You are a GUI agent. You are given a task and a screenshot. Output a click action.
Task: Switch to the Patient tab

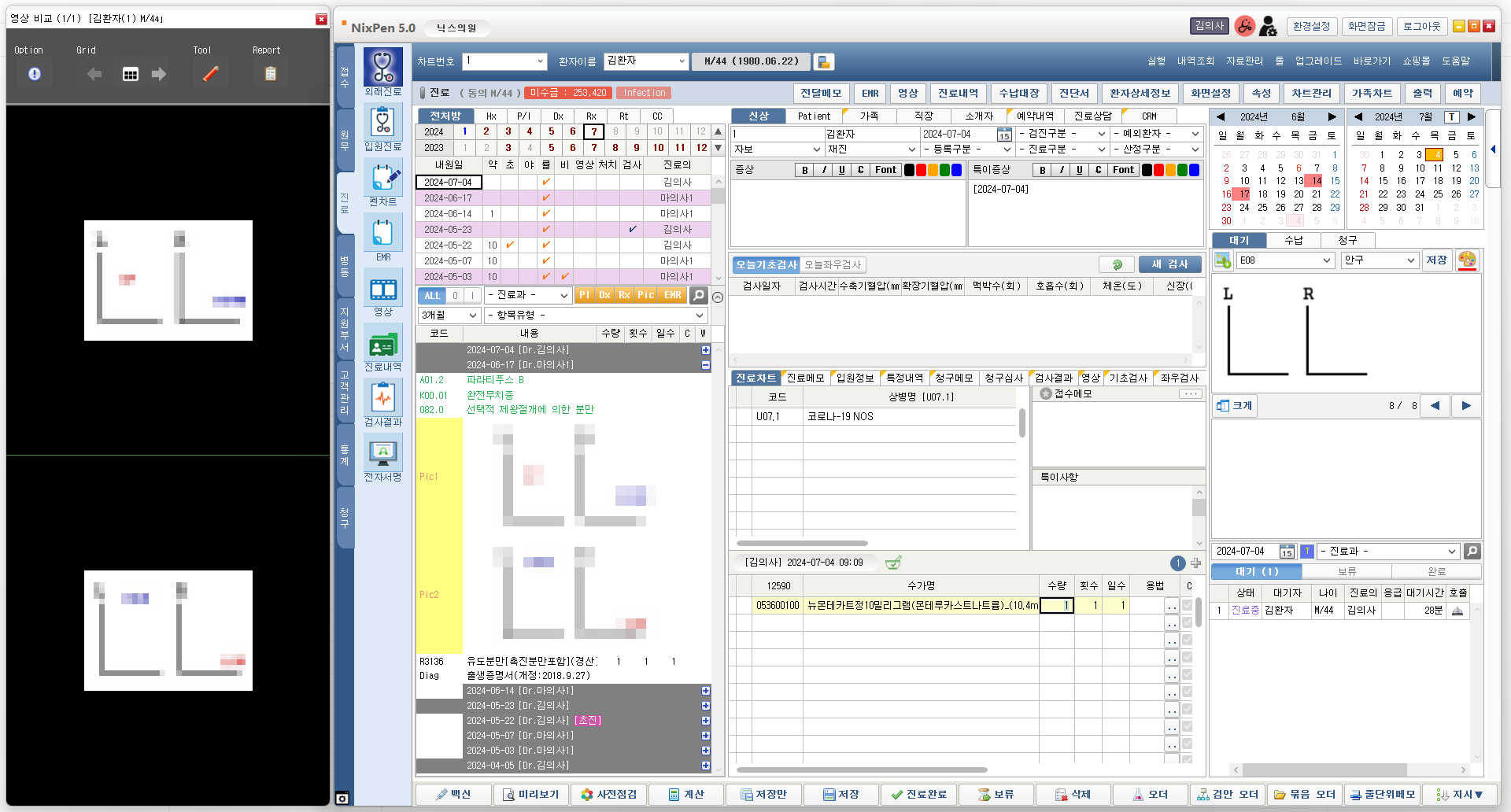pos(814,116)
